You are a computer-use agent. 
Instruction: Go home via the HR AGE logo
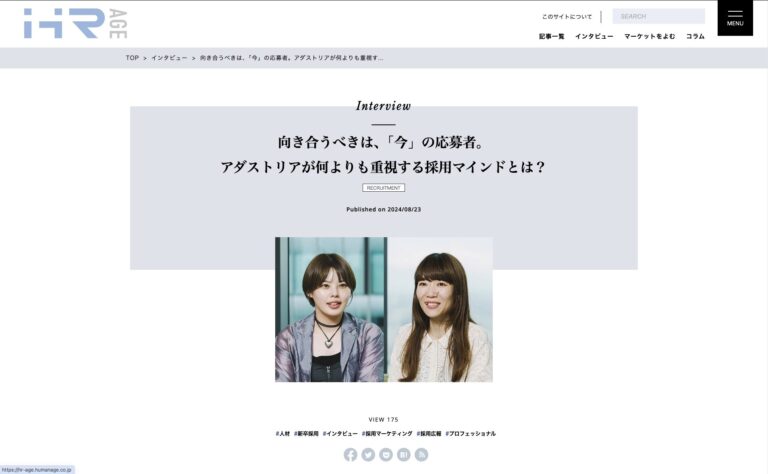tap(75, 23)
